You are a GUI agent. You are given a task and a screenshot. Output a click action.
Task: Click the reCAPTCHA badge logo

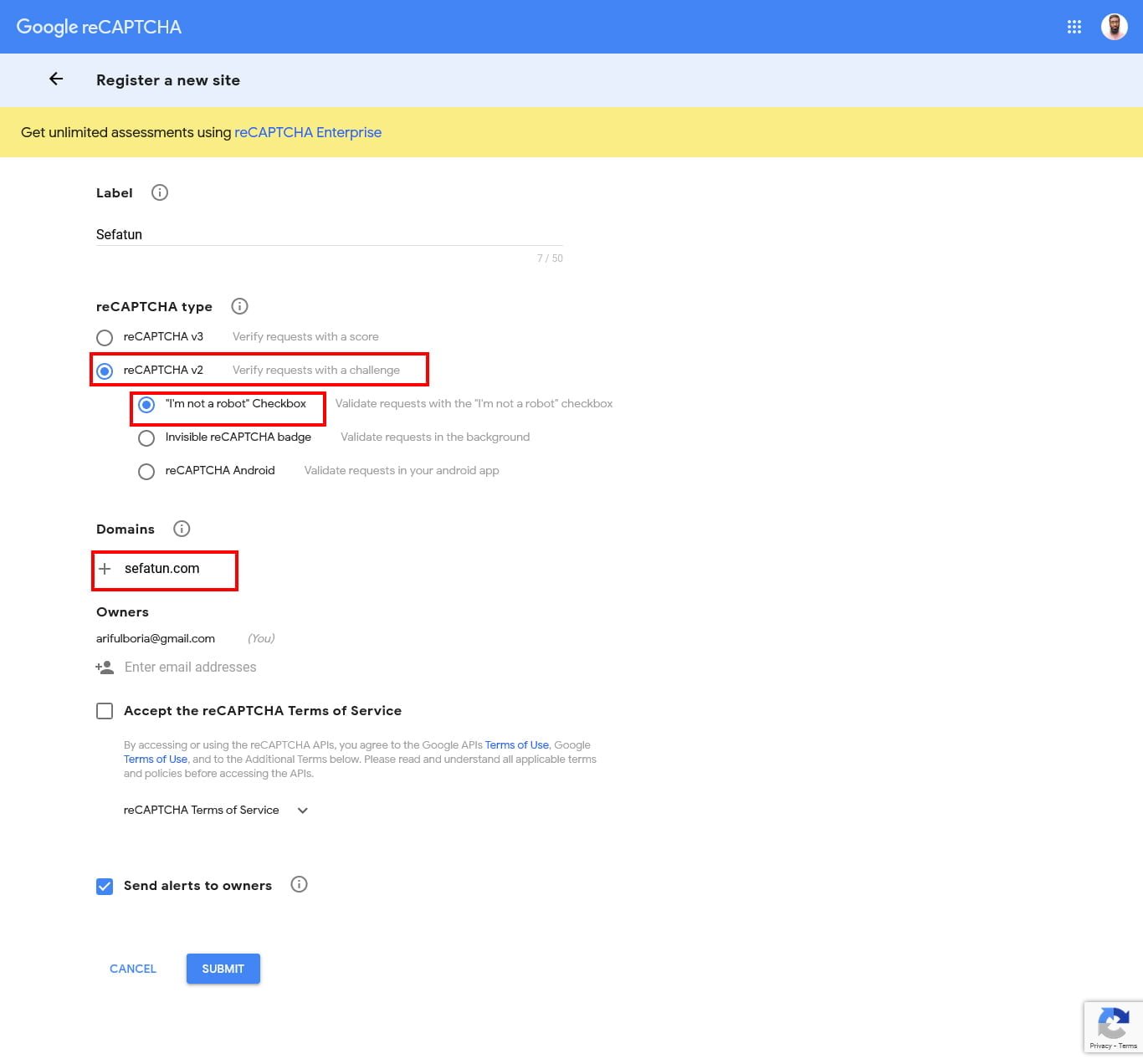coord(1113,1023)
